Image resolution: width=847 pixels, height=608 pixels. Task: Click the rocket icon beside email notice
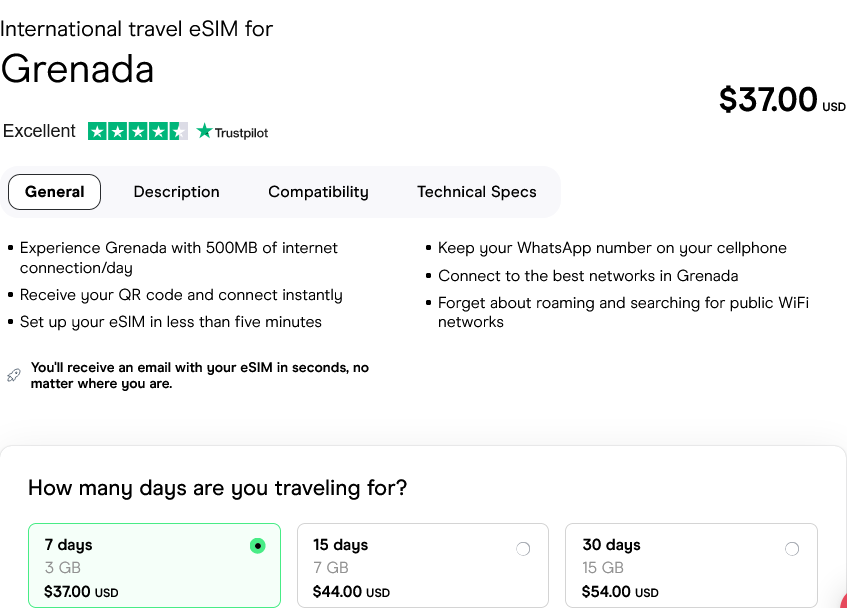point(13,375)
